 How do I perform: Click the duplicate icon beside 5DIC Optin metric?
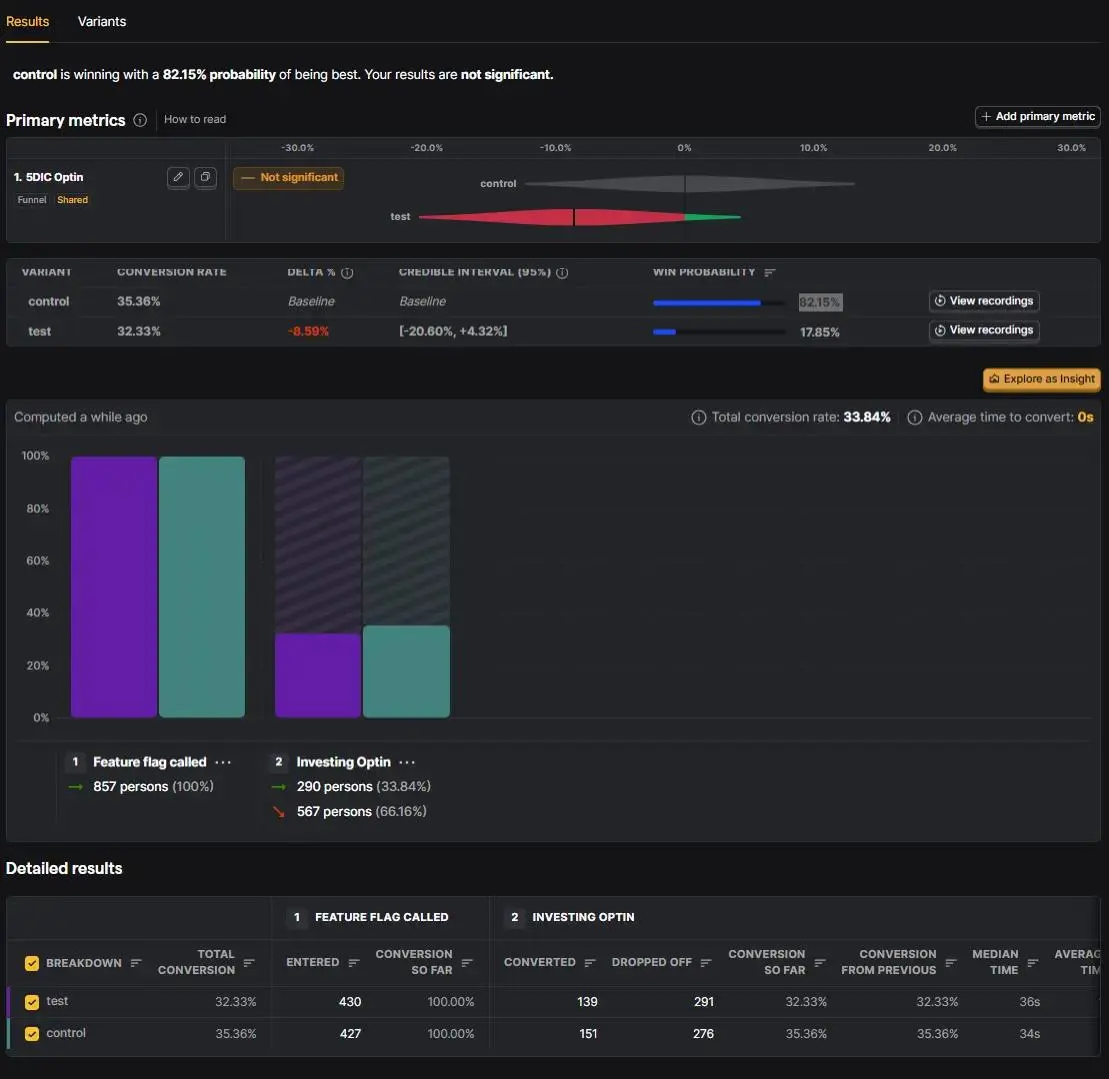[x=205, y=177]
